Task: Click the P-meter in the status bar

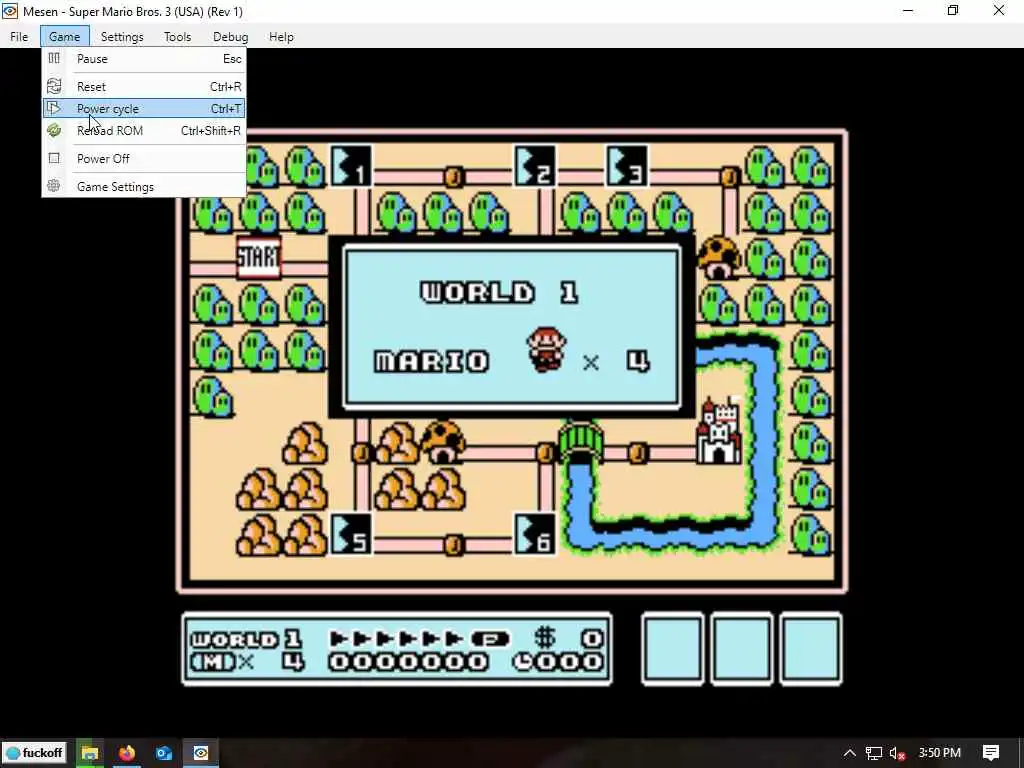Action: coord(419,638)
